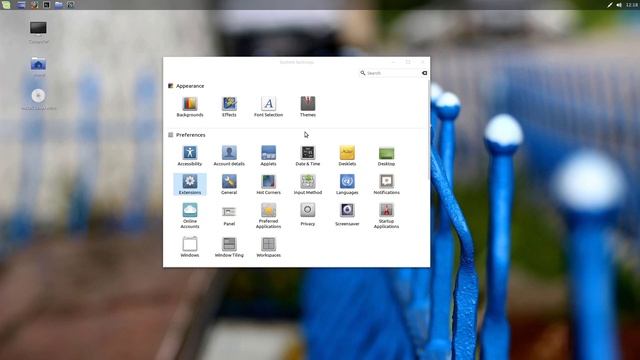Open the Mint menu in the panel
The height and width of the screenshot is (360, 640).
pyautogui.click(x=6, y=4)
